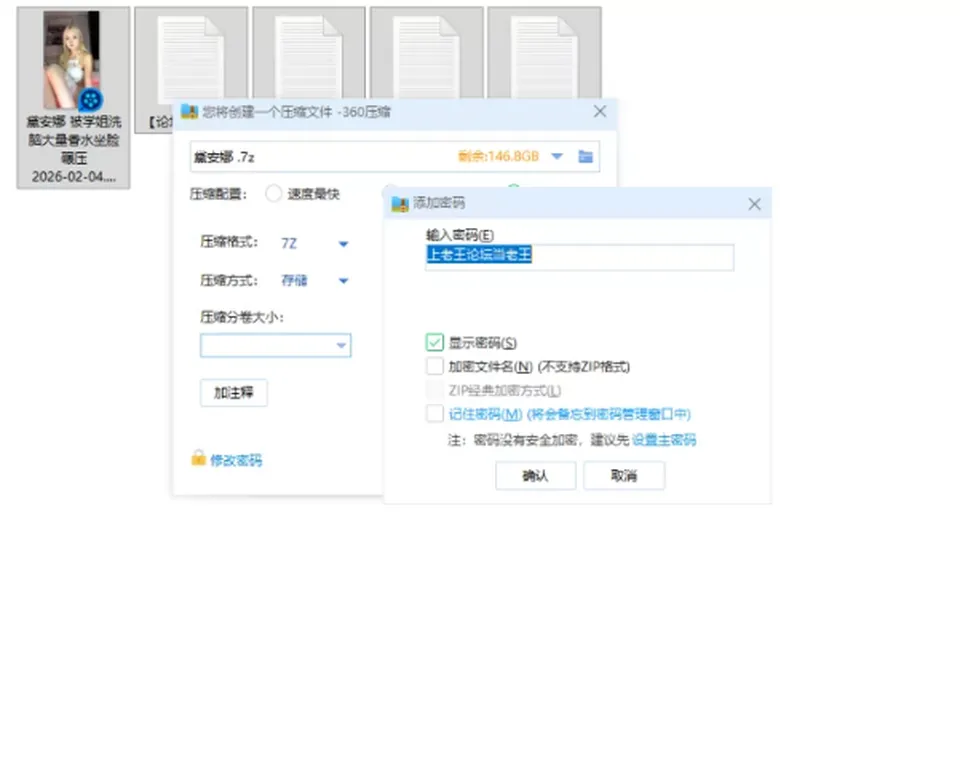Select the video file thumbnail dated 2026-02-04
960x768 pixels.
73,97
